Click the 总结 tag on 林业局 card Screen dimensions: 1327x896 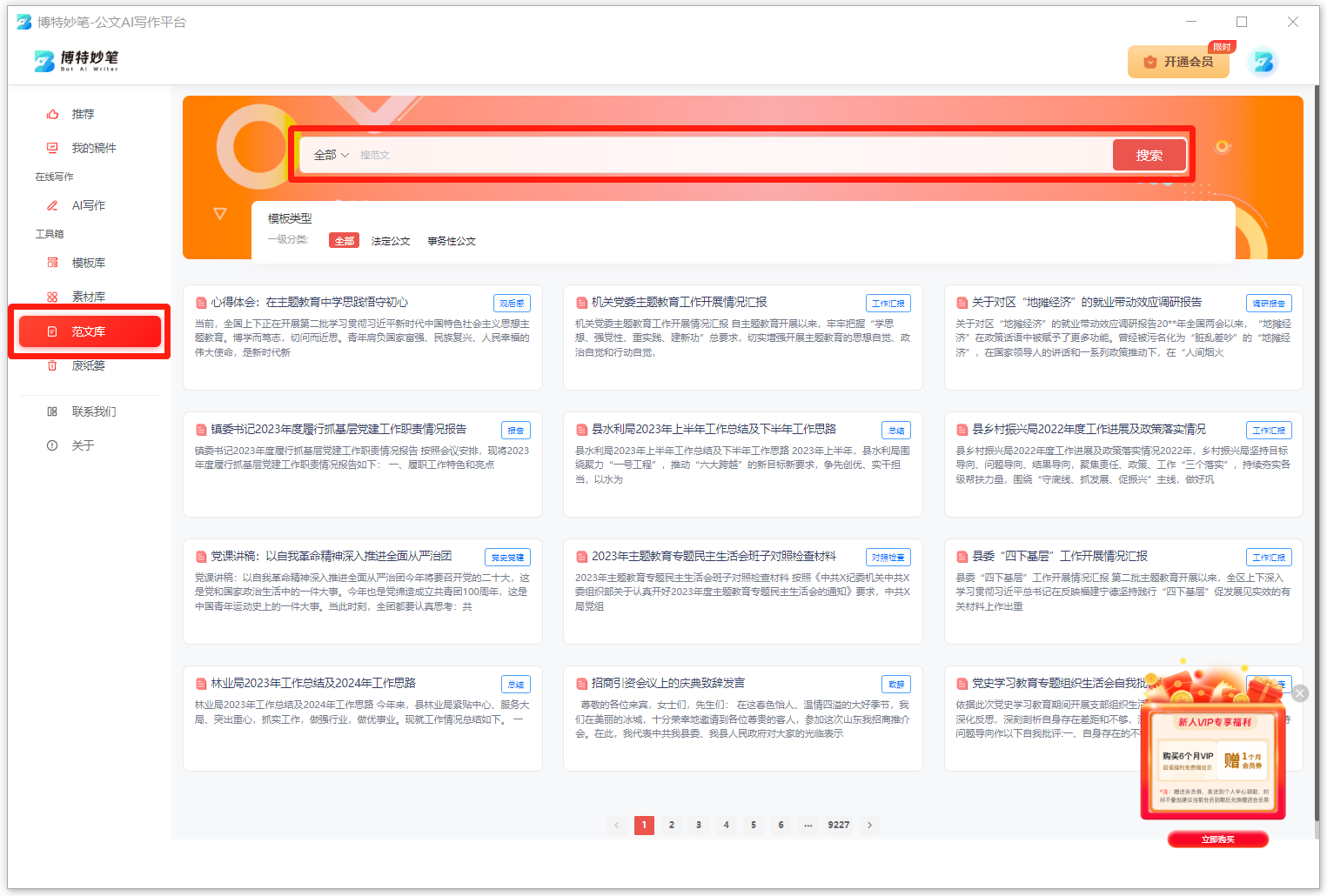pyautogui.click(x=516, y=685)
